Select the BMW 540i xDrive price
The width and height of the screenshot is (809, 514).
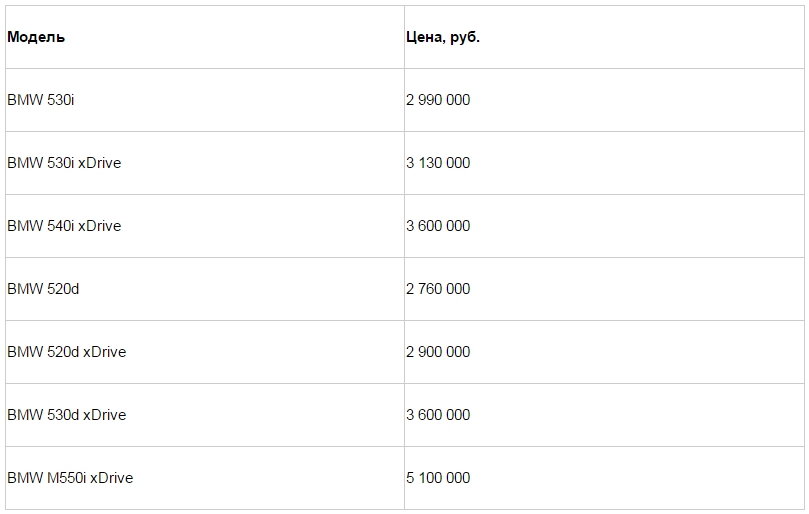604,226
